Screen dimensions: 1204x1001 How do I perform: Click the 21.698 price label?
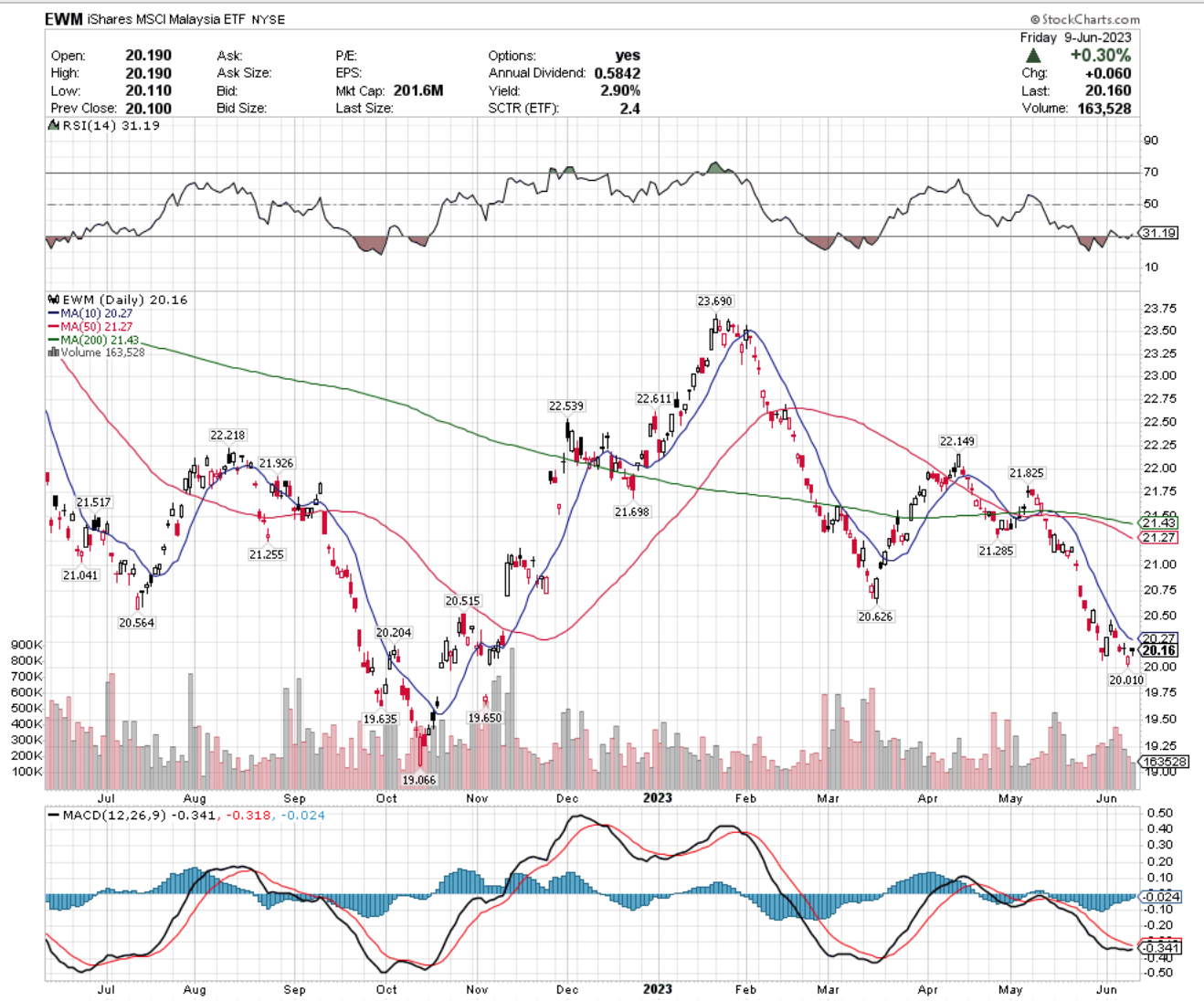(x=632, y=511)
